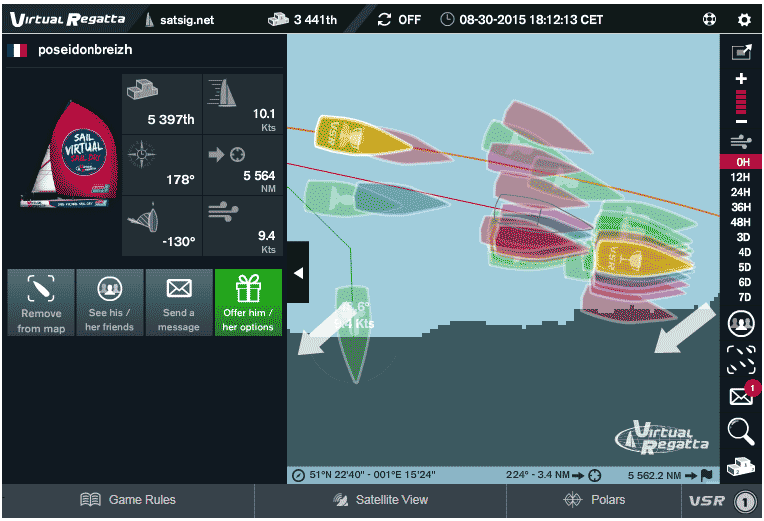Click See his / her friends button
Image resolution: width=764 pixels, height=521 pixels.
(x=110, y=303)
